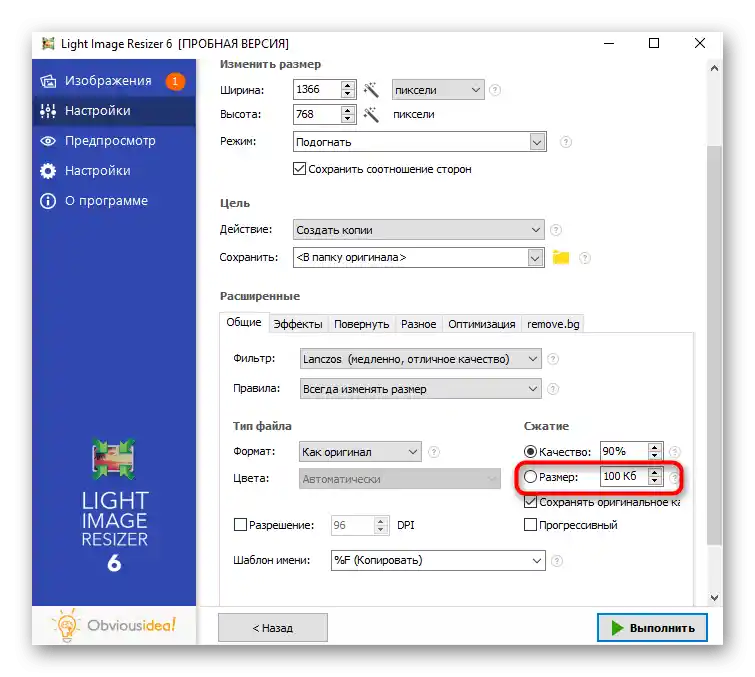Click the help icon beside Формат
755x677 pixels.
(433, 452)
